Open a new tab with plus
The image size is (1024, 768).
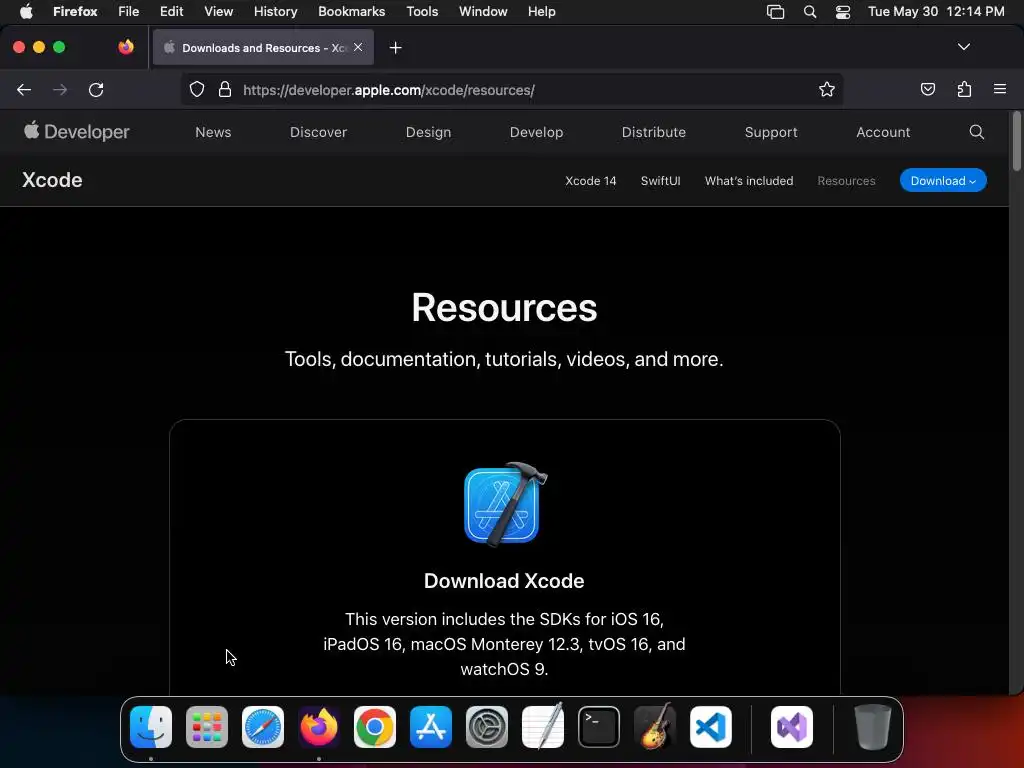[x=396, y=48]
